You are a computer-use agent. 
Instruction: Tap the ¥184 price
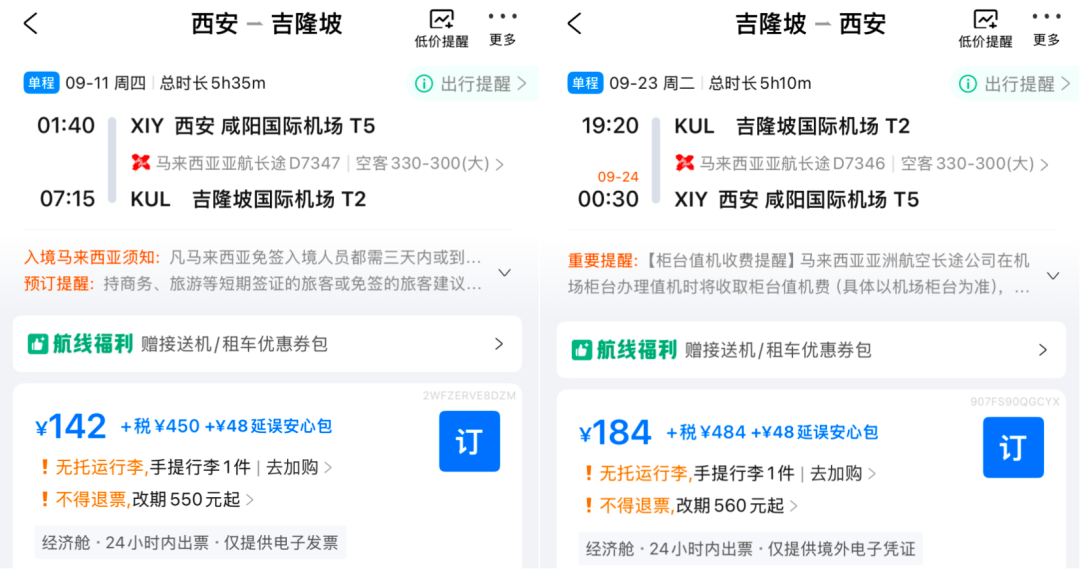tap(615, 433)
